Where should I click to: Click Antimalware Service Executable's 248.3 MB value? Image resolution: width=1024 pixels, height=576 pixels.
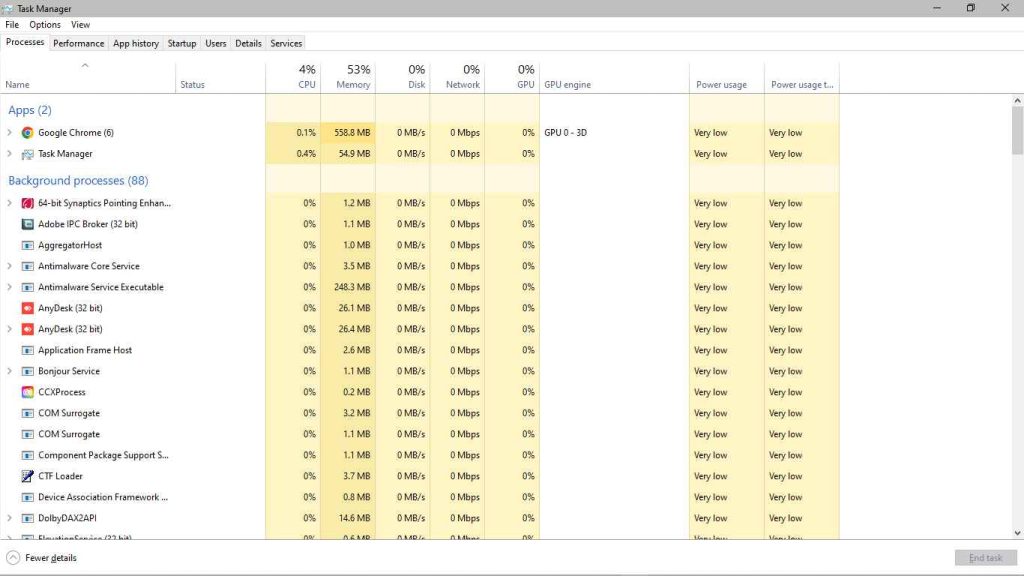pyautogui.click(x=352, y=287)
